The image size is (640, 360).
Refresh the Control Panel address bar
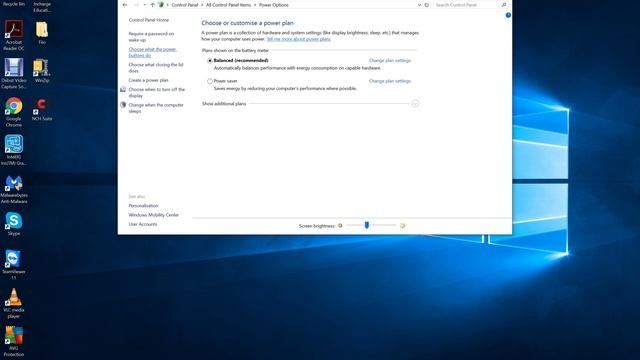tap(427, 5)
